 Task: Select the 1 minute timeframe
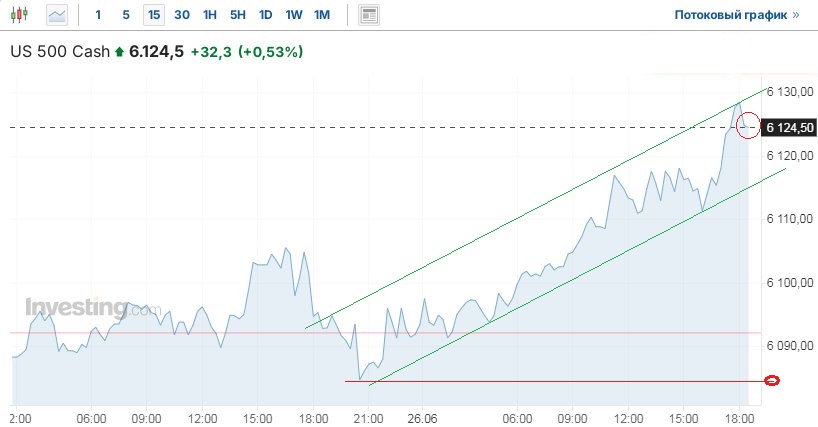pyautogui.click(x=98, y=15)
